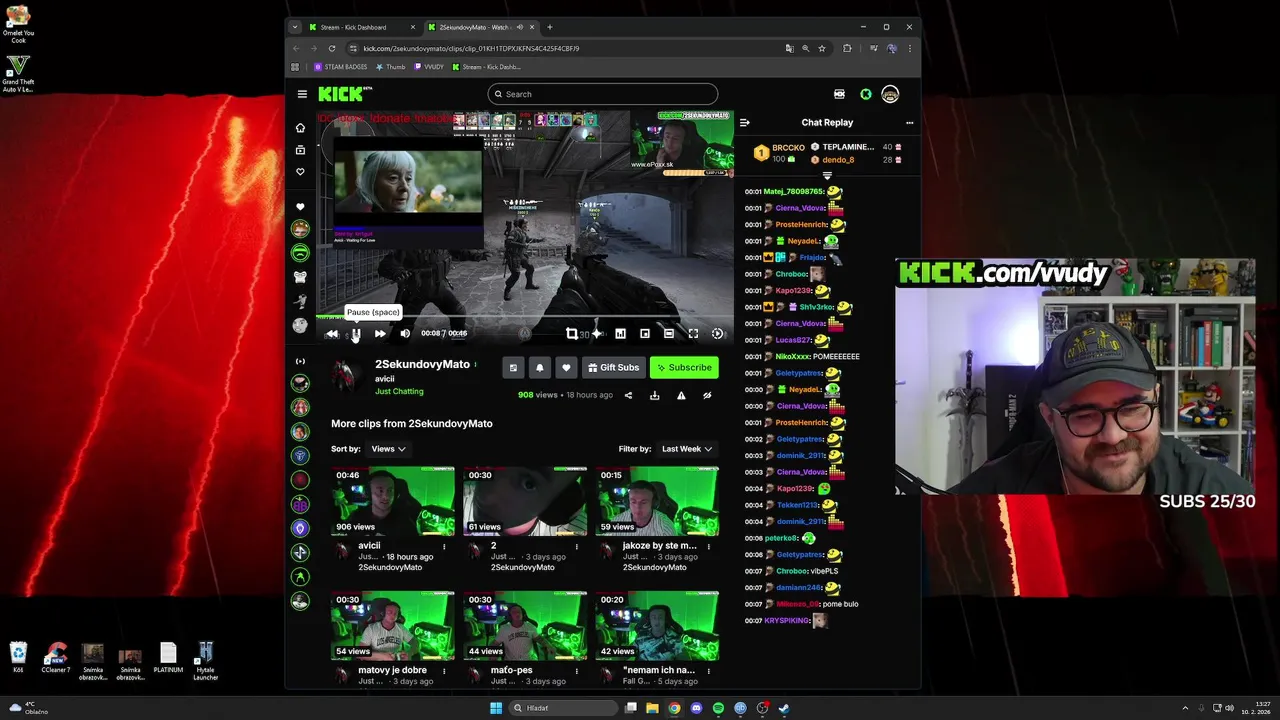Reload the page in Chrome
This screenshot has height=720, width=1280.
click(333, 48)
